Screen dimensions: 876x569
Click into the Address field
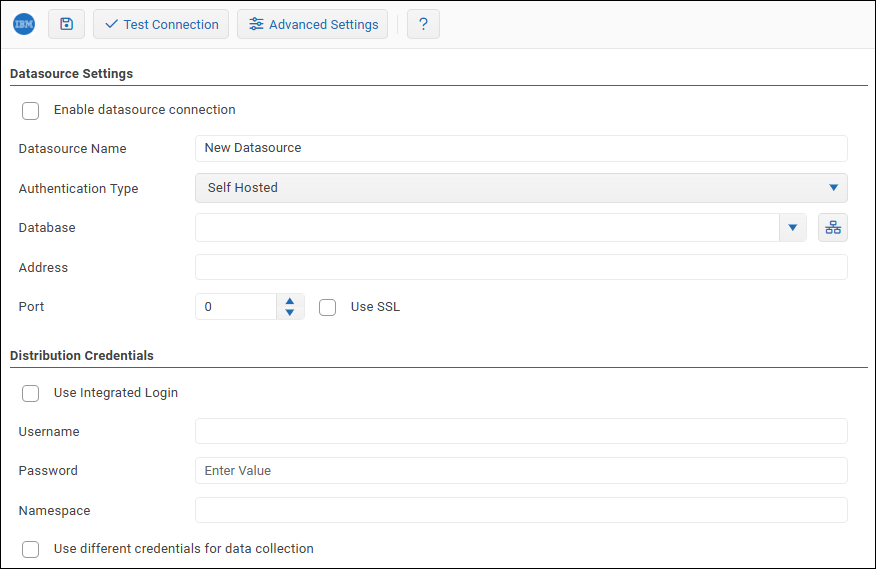521,267
